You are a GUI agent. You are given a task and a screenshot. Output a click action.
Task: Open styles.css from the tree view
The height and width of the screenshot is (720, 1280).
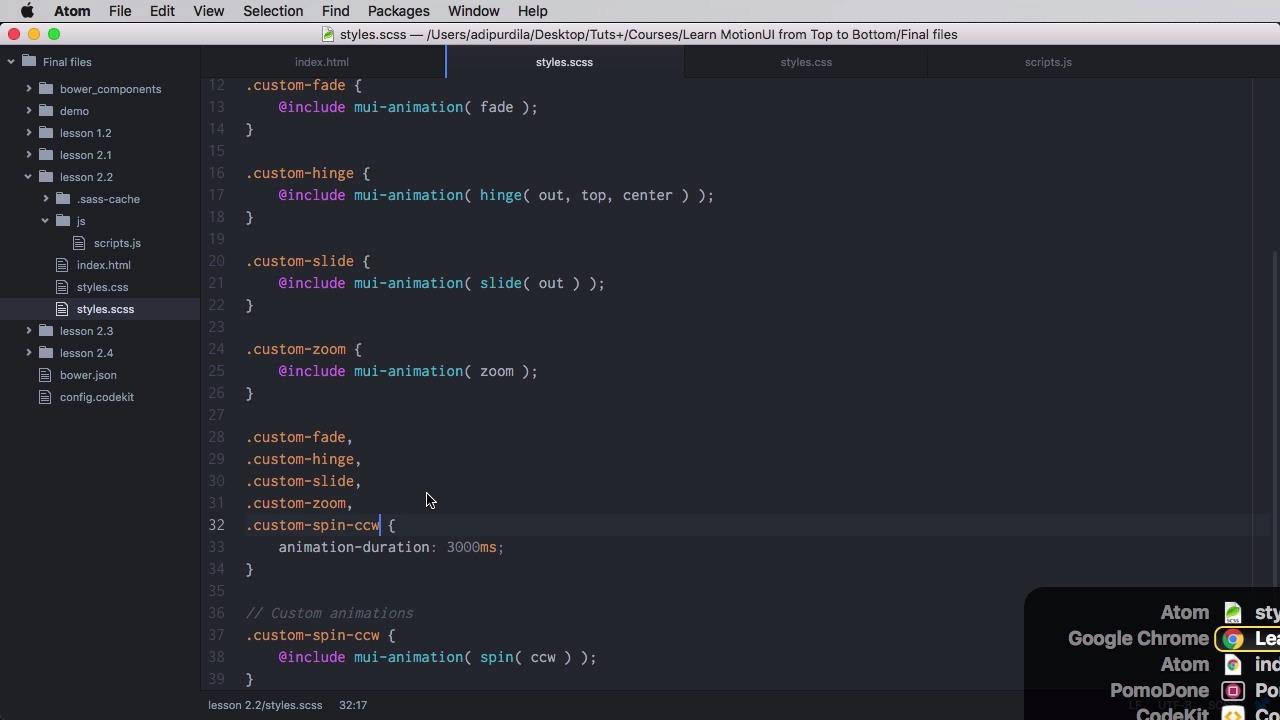click(102, 287)
